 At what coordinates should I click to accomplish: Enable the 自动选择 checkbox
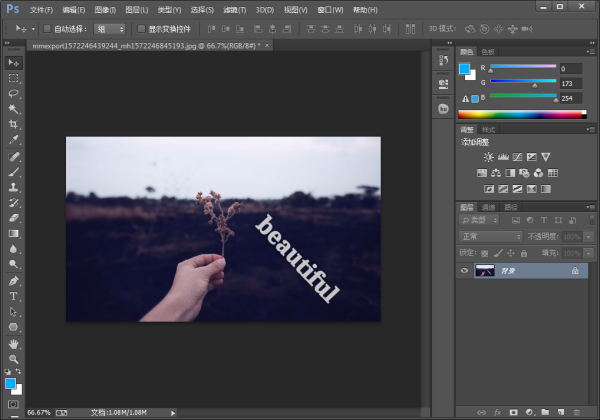pos(47,29)
